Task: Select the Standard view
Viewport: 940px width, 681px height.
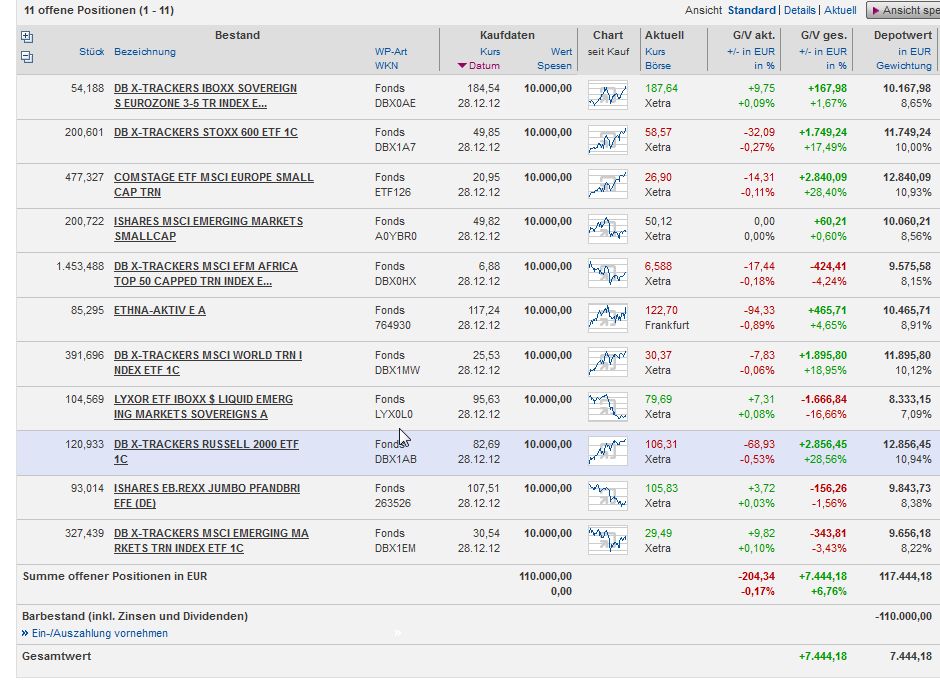Action: pos(751,10)
